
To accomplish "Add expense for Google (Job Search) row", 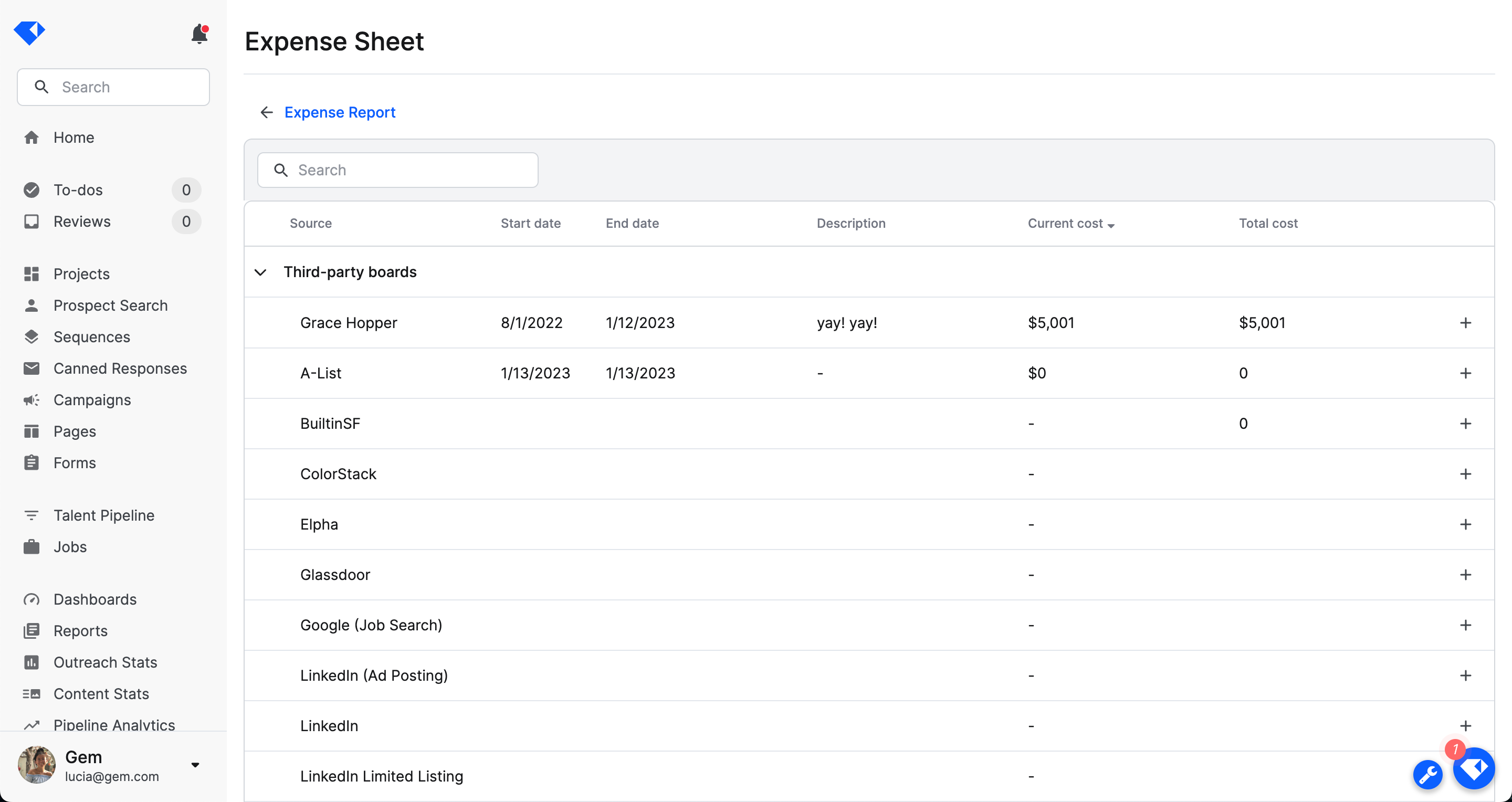I will point(1466,626).
